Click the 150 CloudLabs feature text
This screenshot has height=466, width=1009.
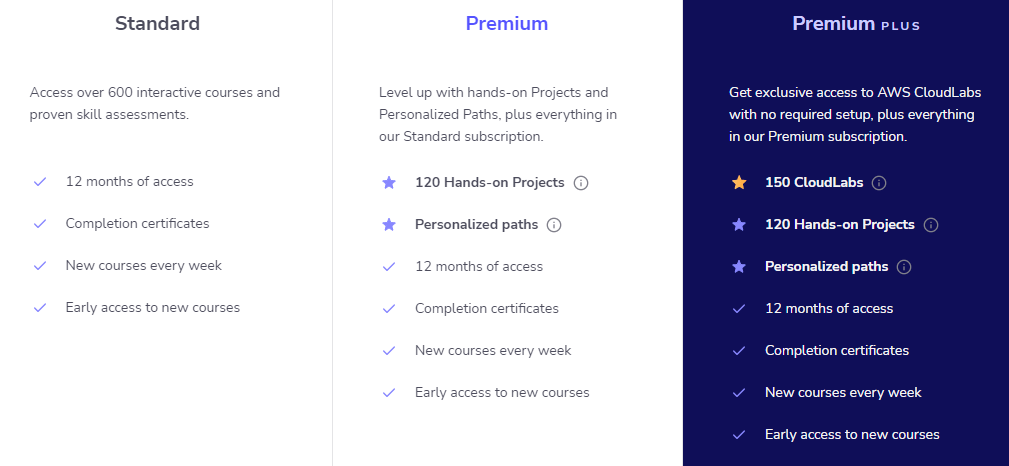coord(814,183)
